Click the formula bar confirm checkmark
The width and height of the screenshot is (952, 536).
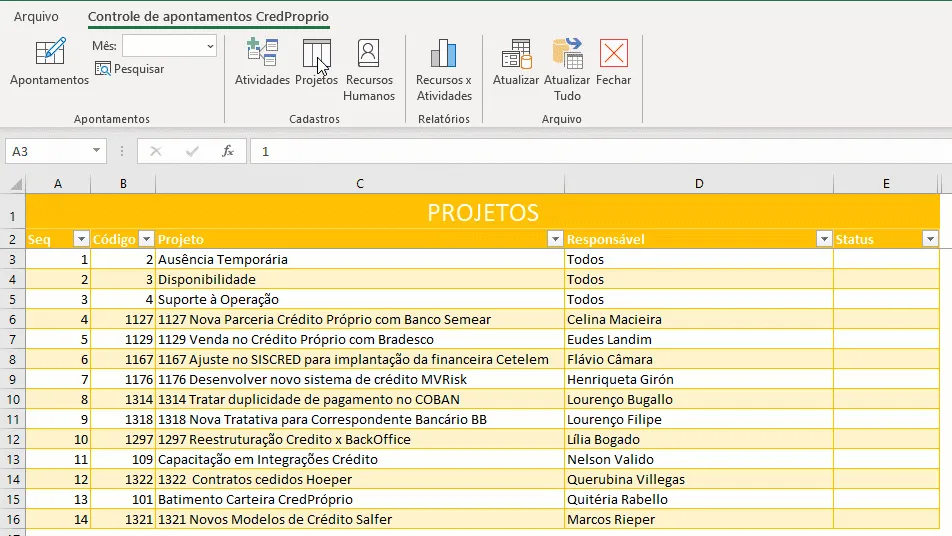(x=192, y=151)
